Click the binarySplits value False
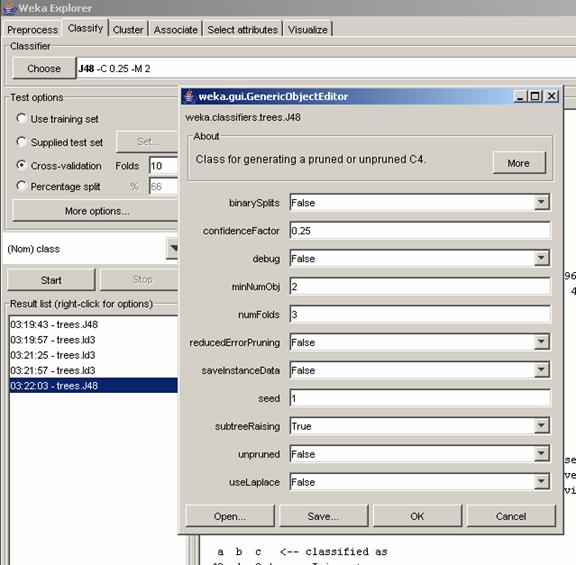Image resolution: width=576 pixels, height=565 pixels. click(303, 203)
